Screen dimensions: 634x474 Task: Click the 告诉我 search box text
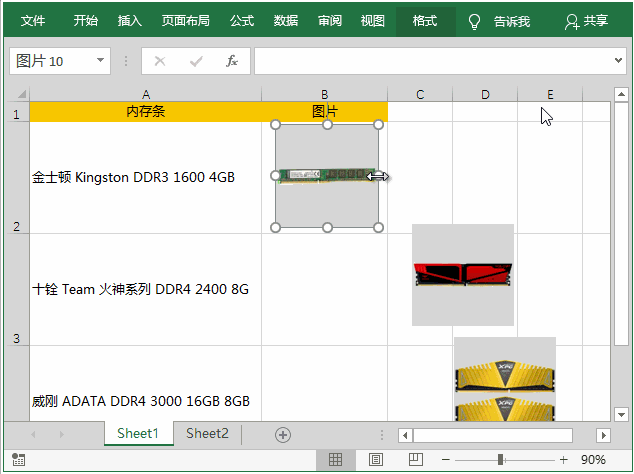pyautogui.click(x=511, y=21)
